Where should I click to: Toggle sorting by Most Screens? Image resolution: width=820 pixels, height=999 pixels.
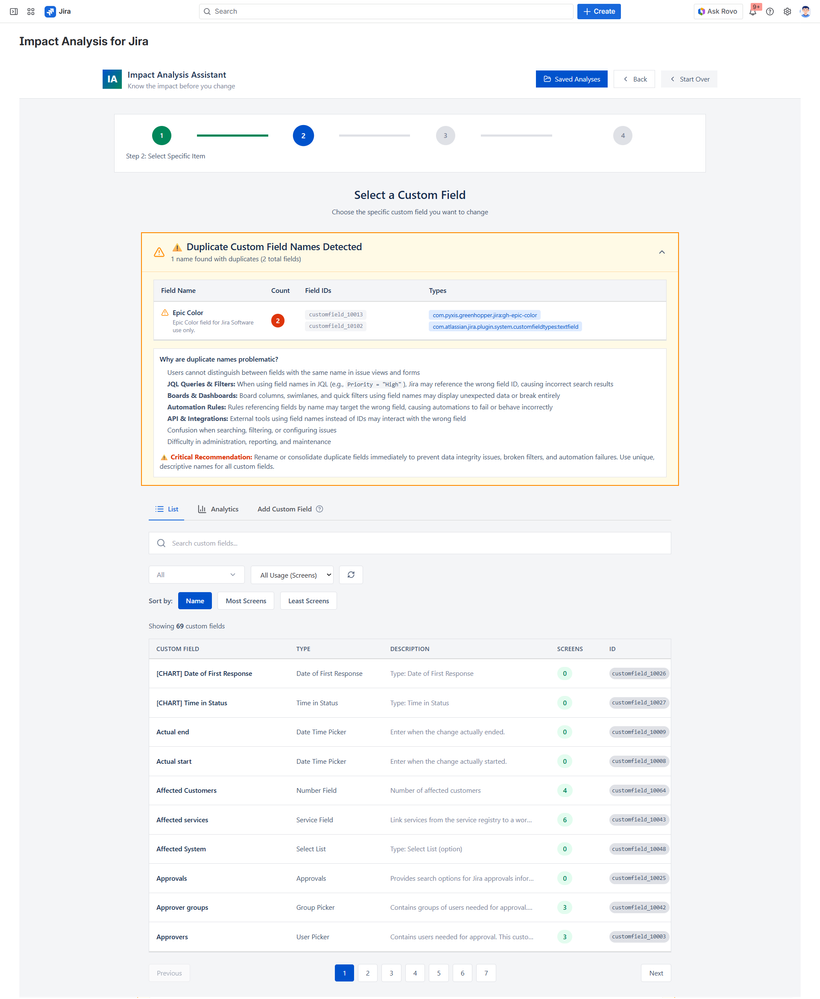245,600
